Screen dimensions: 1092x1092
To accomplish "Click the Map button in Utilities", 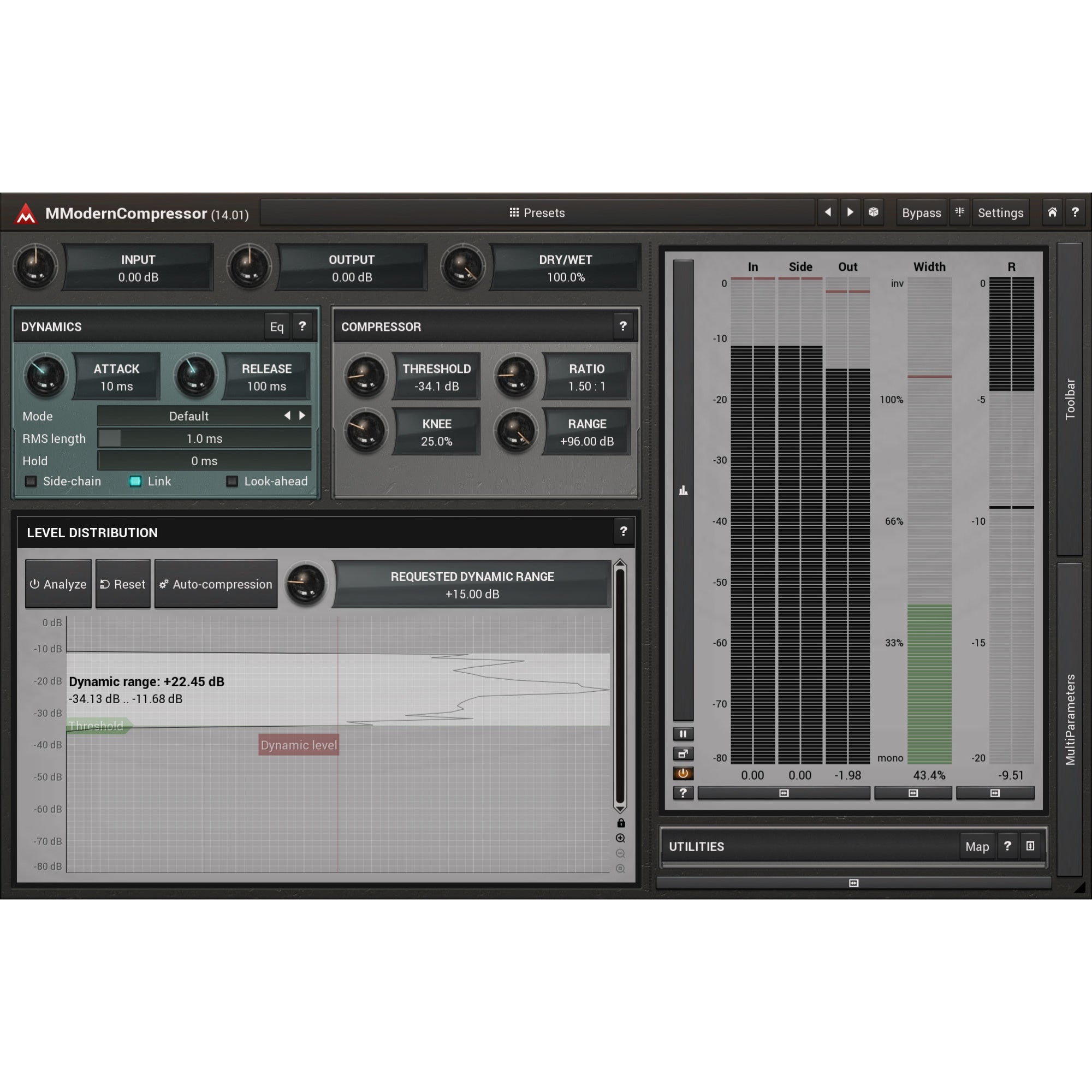I will click(977, 846).
